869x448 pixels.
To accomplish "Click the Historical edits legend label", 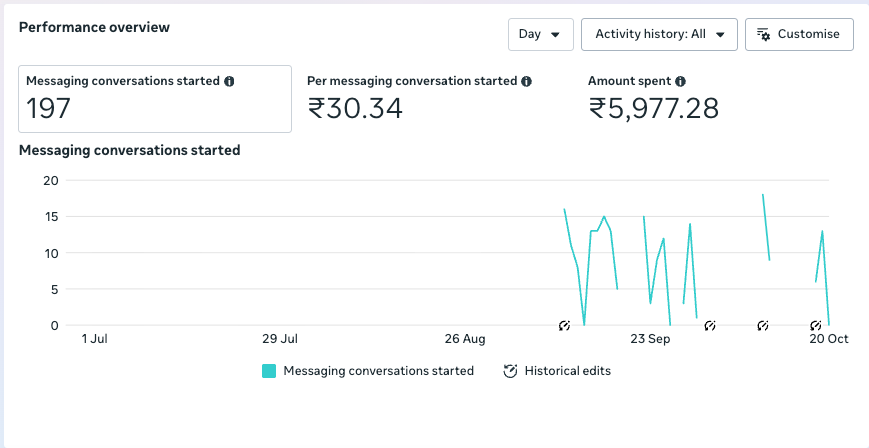I will pyautogui.click(x=568, y=371).
